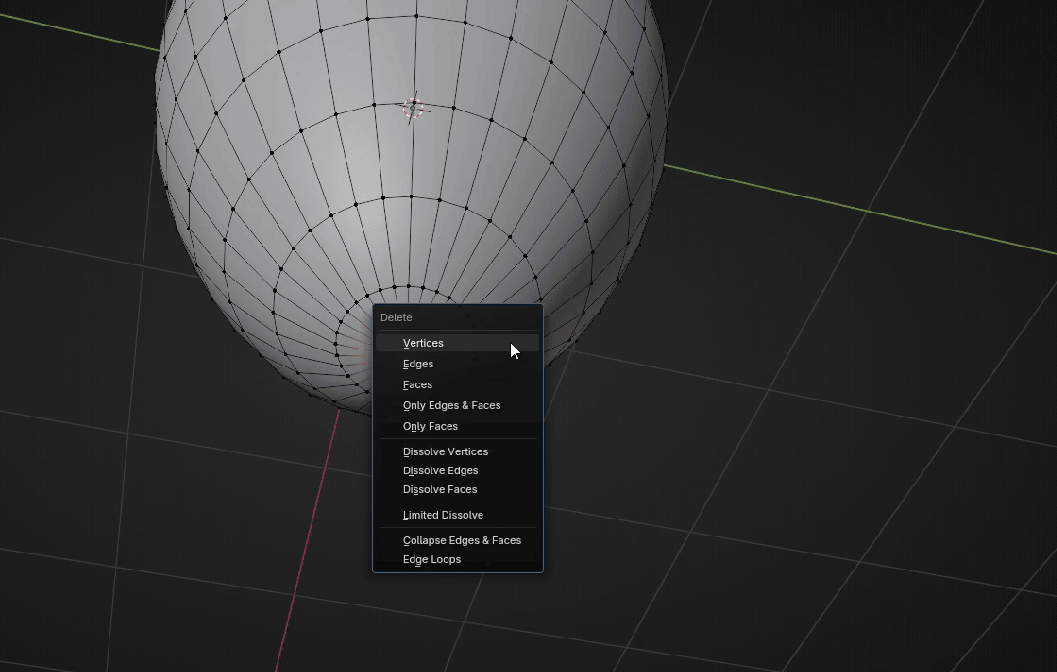Choose Dissolve Edges from the menu
Image resolution: width=1057 pixels, height=672 pixels.
coord(440,471)
